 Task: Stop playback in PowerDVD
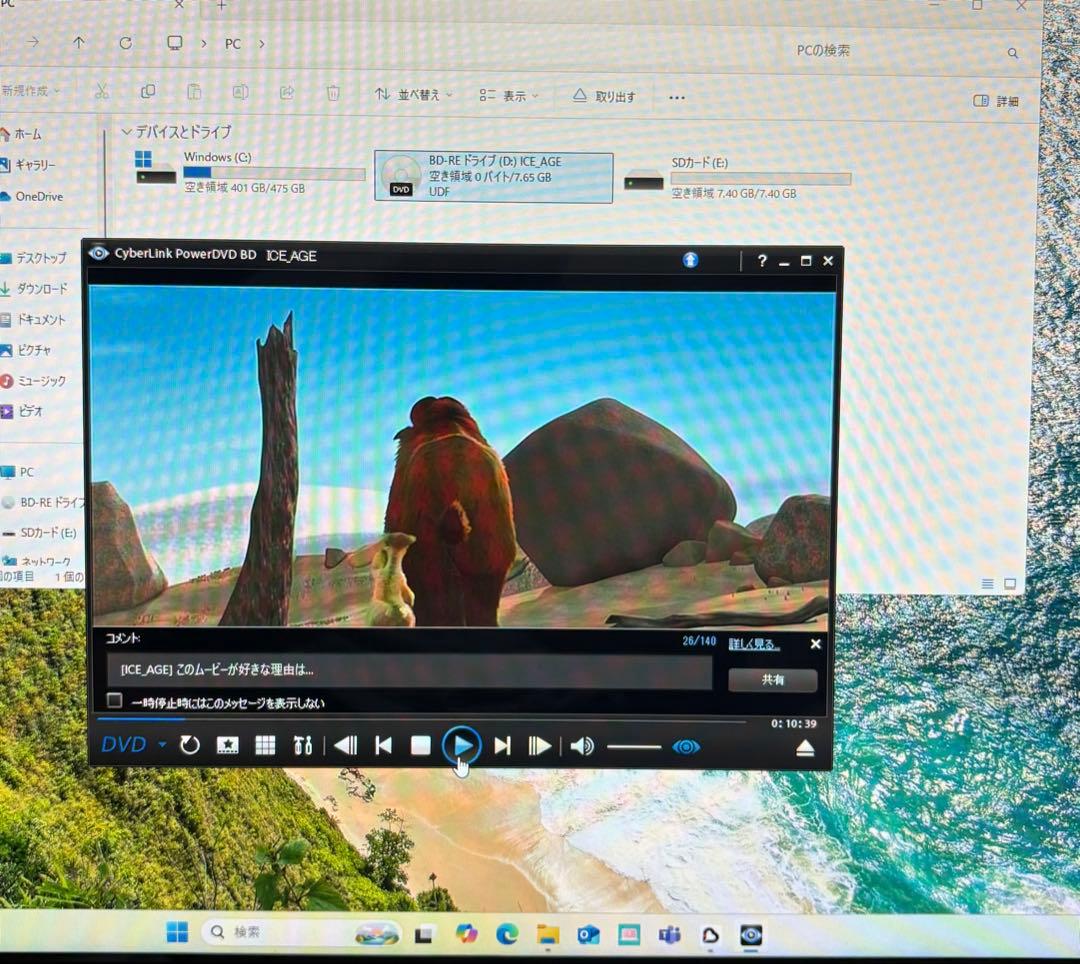click(x=420, y=745)
